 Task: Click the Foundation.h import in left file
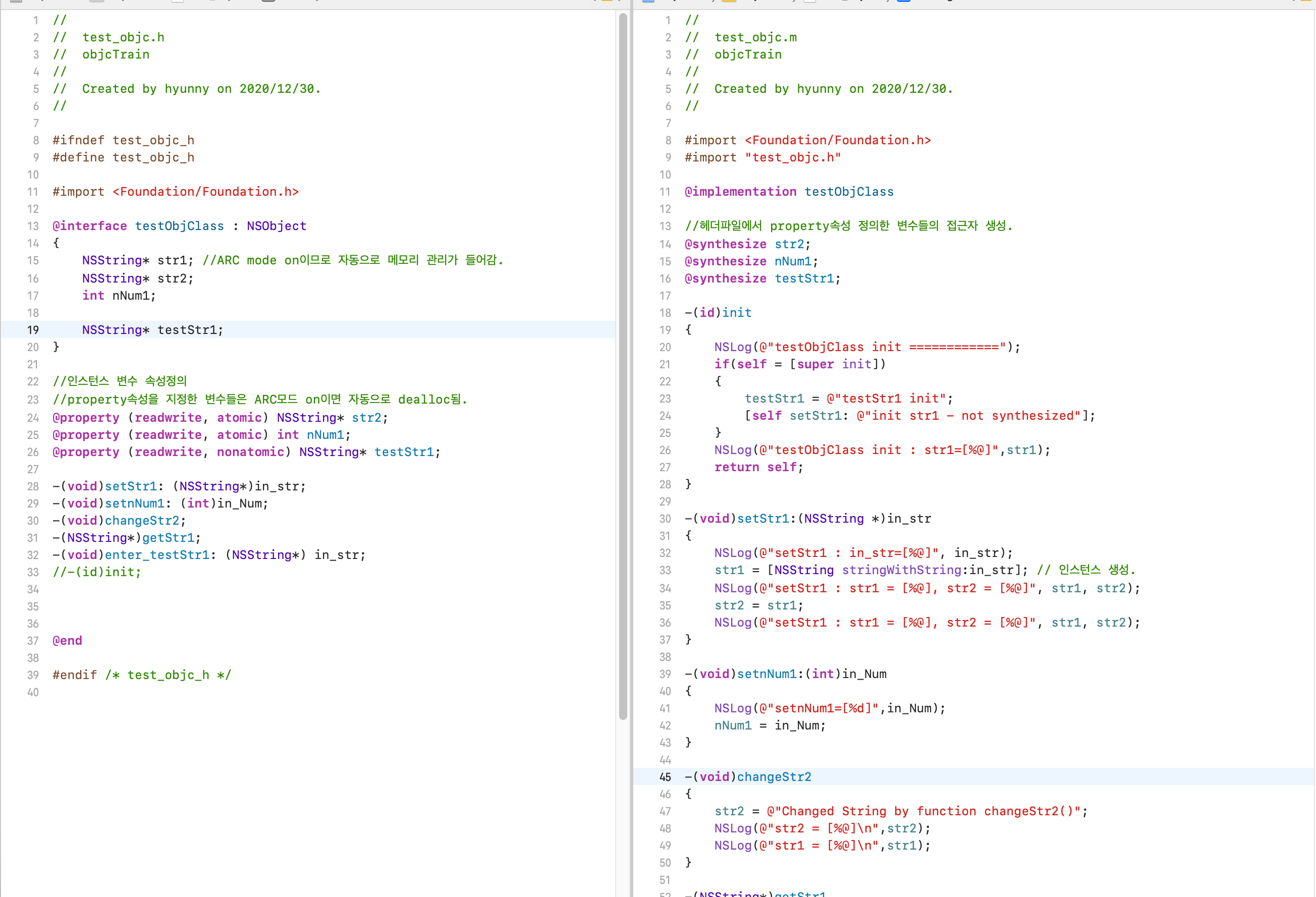pyautogui.click(x=205, y=192)
